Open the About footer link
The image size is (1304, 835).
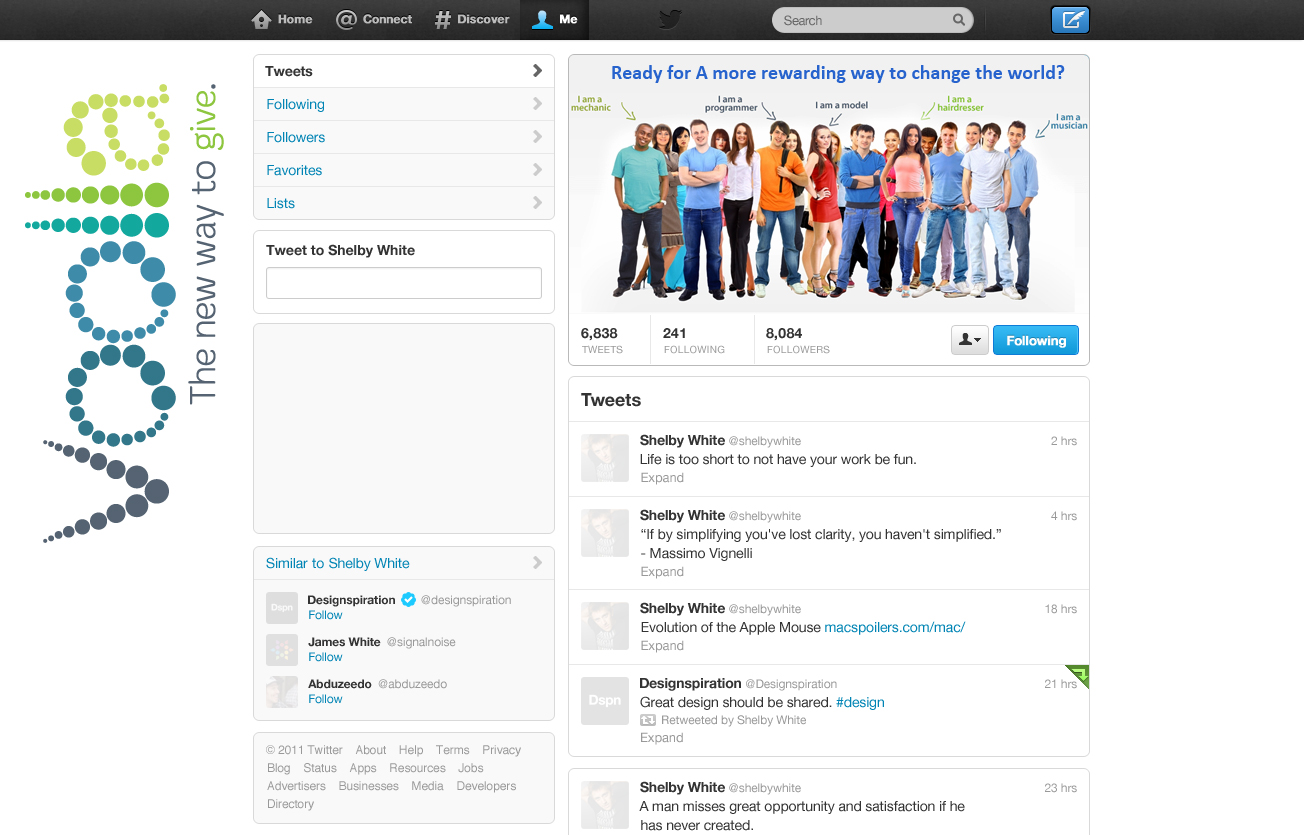coord(371,750)
